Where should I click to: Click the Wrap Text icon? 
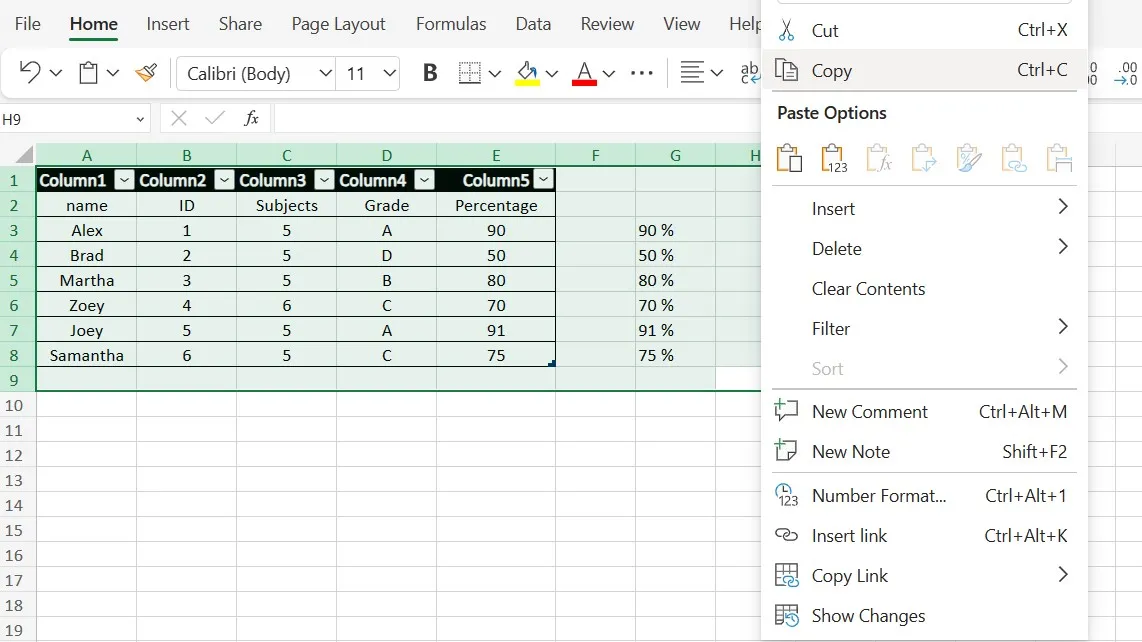[x=749, y=72]
